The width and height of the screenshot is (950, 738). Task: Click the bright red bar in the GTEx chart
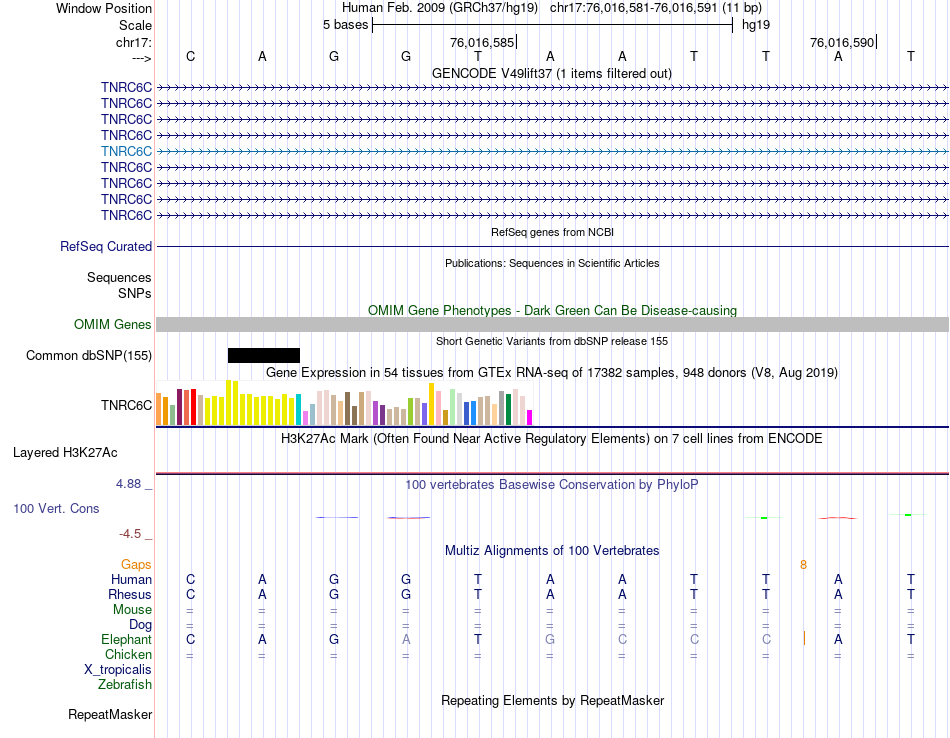click(193, 408)
